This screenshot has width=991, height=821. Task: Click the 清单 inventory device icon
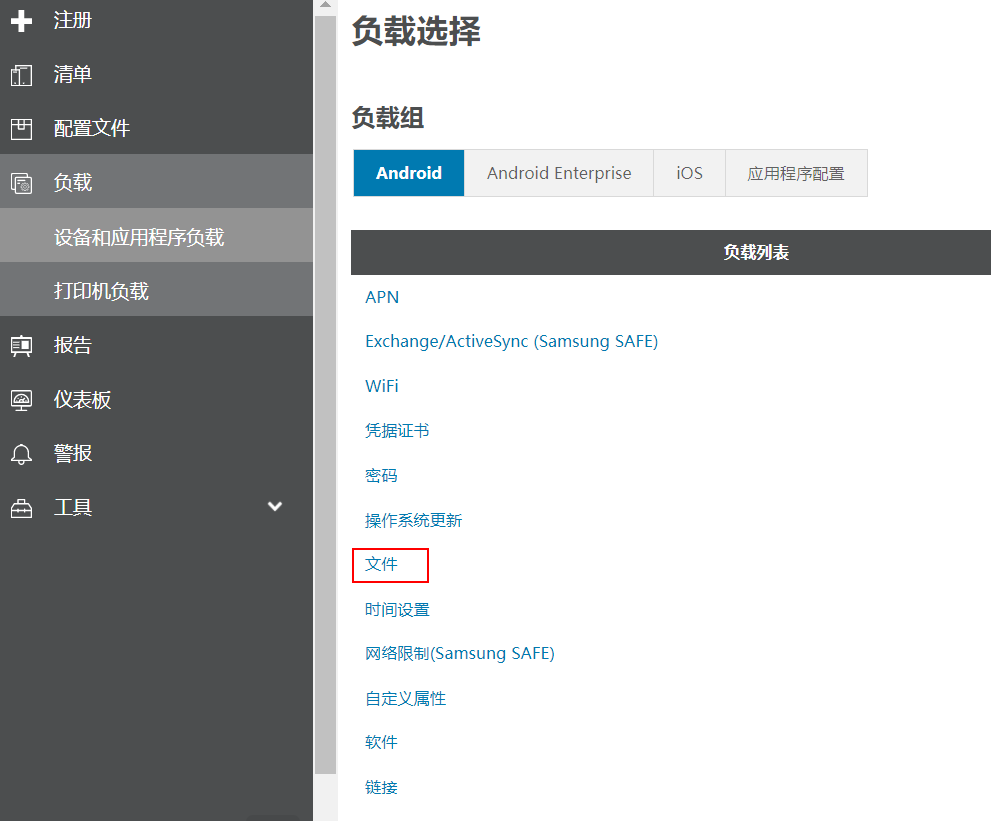[21, 75]
